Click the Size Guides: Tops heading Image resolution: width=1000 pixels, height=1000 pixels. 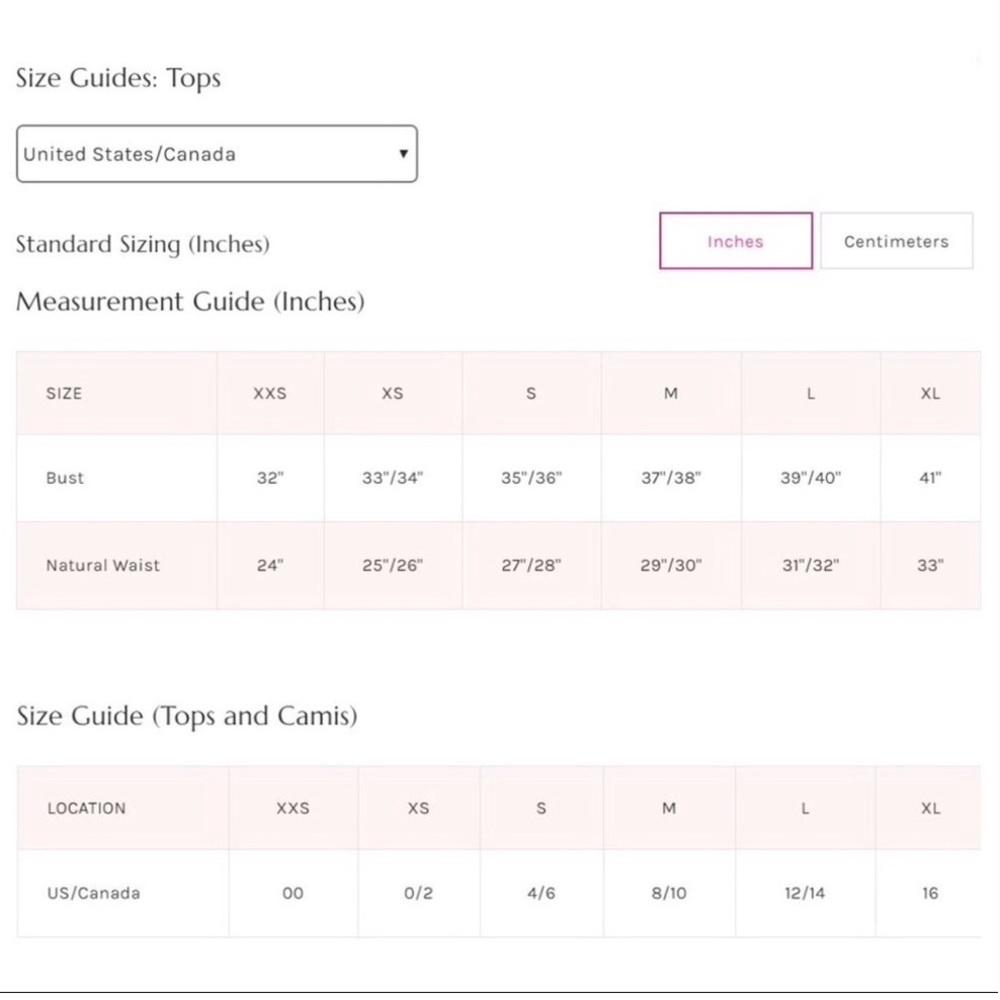point(119,78)
